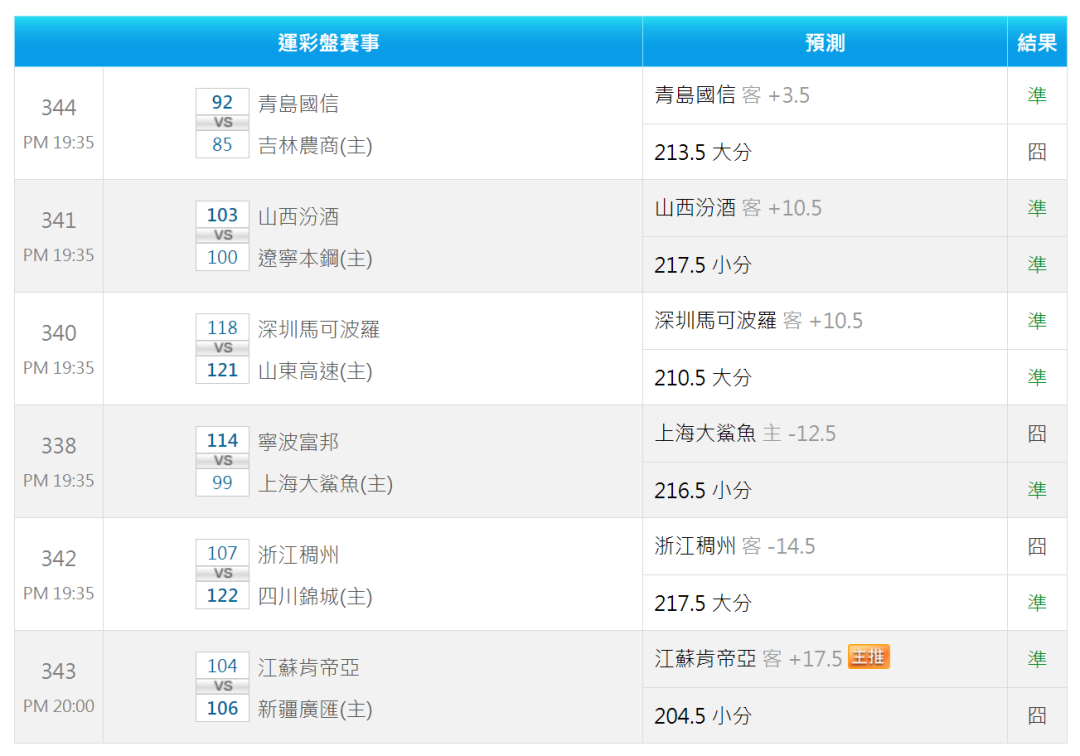
Task: Click the score 106 for 新疆廣匯
Action: (222, 708)
